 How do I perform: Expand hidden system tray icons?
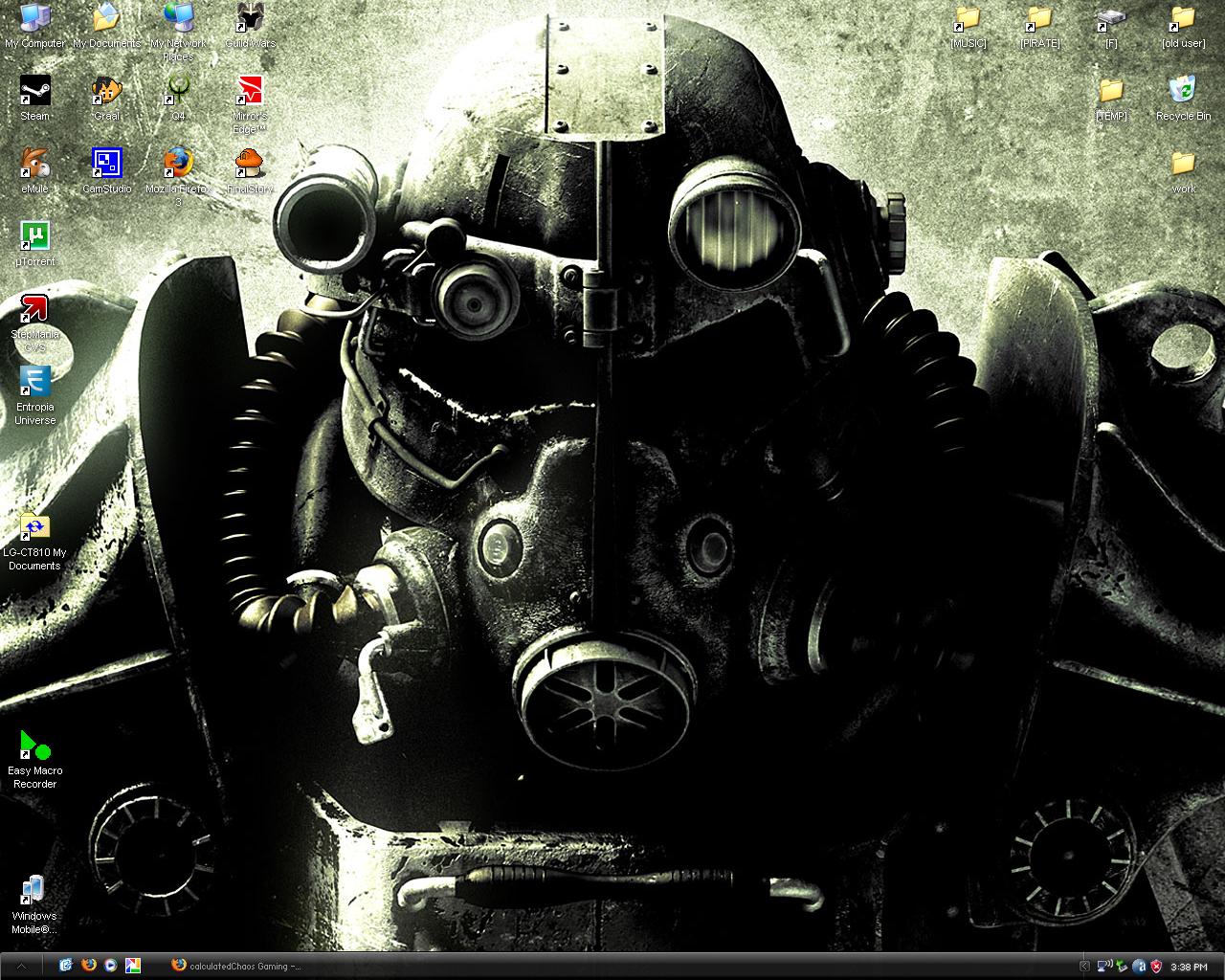(1084, 967)
